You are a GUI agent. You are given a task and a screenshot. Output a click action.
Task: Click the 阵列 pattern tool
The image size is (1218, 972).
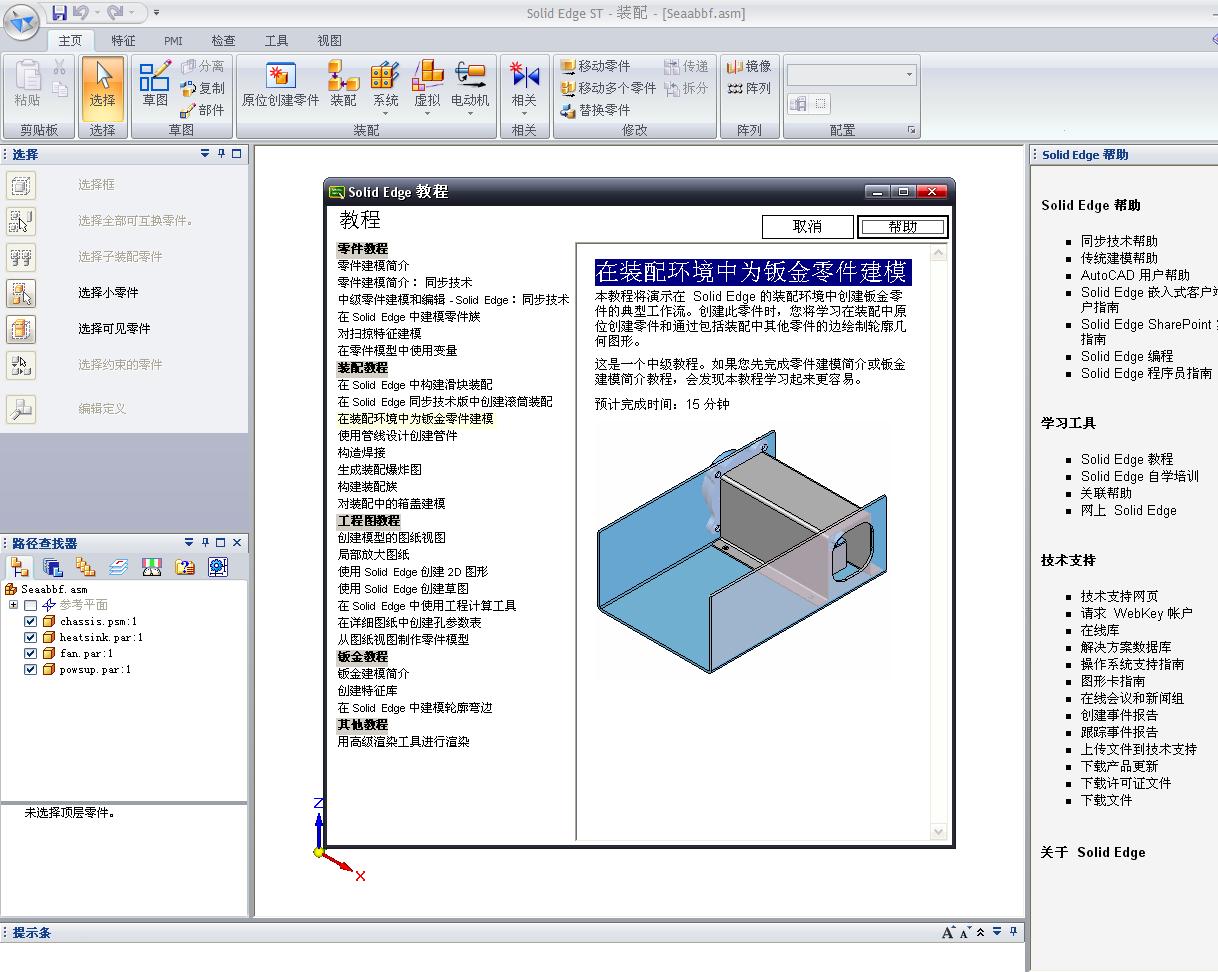point(749,88)
